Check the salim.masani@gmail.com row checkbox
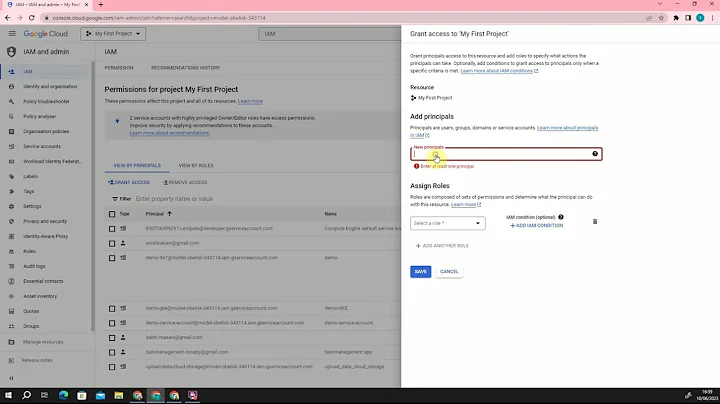 112,338
